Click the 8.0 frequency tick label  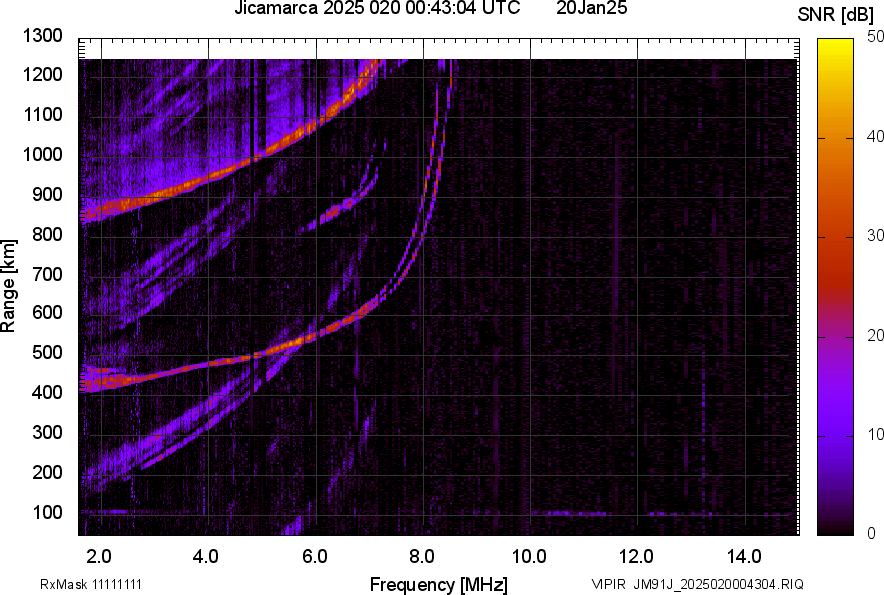point(421,555)
